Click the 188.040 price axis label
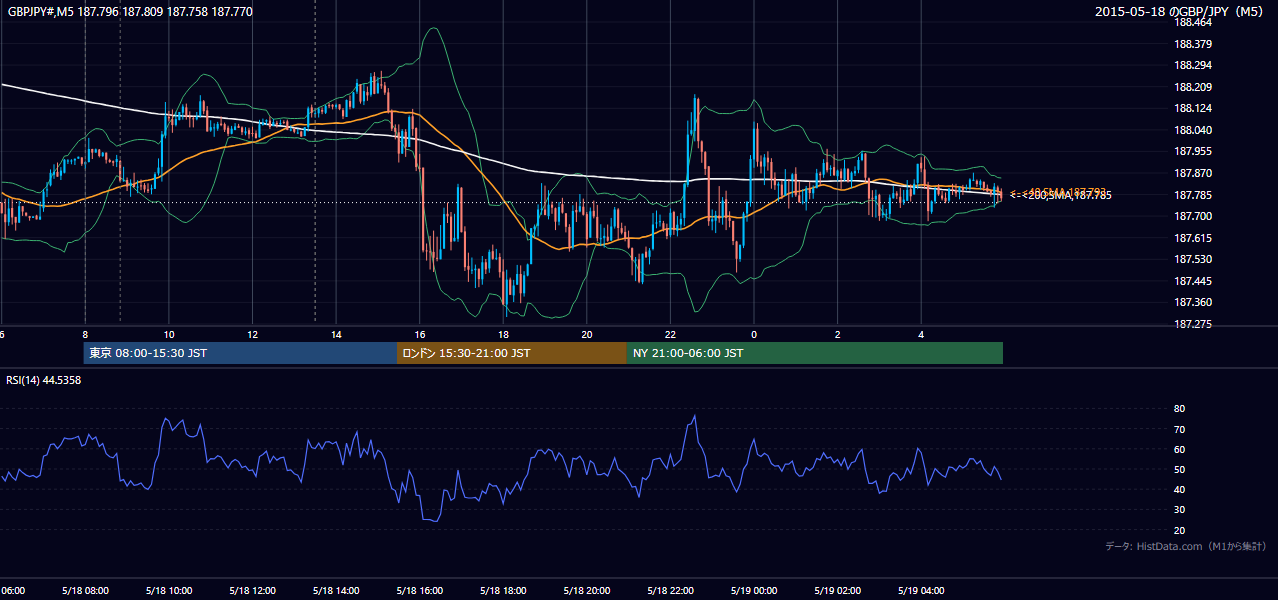The height and width of the screenshot is (600, 1278). pyautogui.click(x=1194, y=130)
